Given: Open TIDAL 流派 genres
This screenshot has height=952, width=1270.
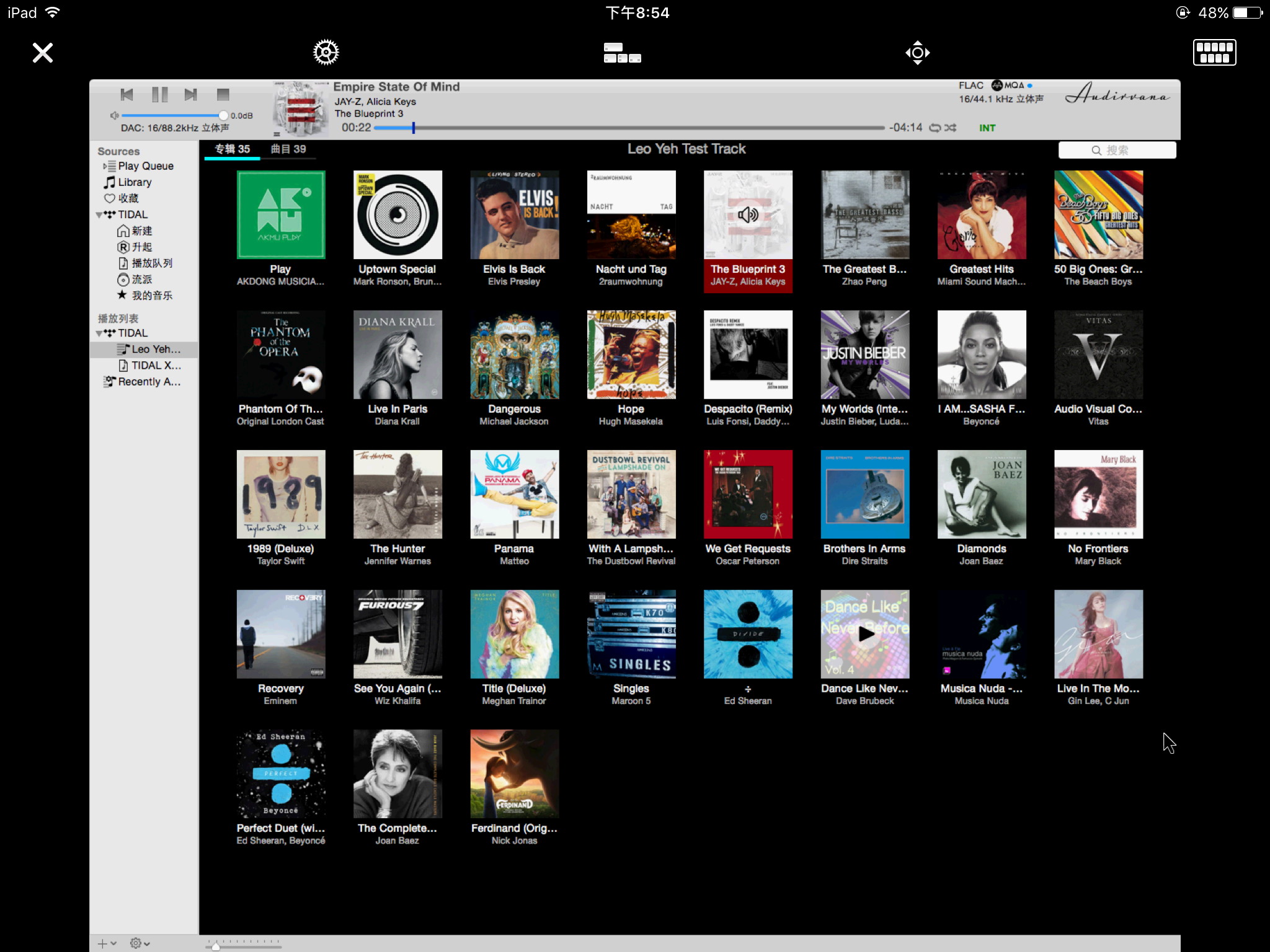Looking at the screenshot, I should point(135,280).
